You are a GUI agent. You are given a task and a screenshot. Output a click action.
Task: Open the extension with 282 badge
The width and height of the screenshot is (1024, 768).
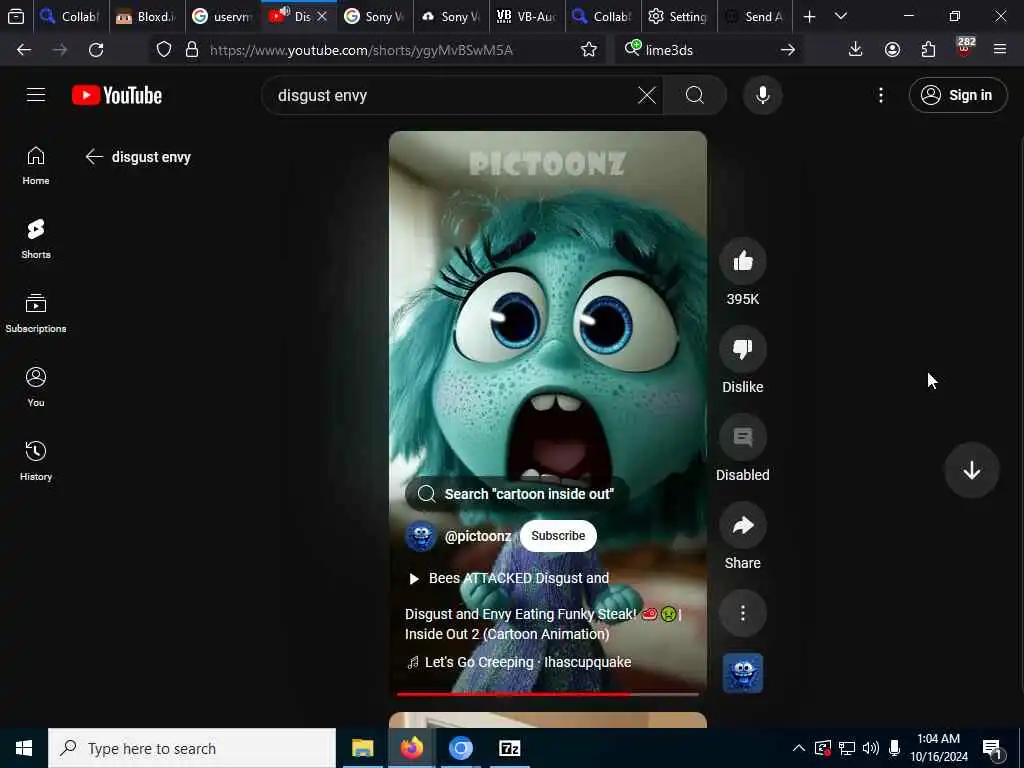(965, 48)
